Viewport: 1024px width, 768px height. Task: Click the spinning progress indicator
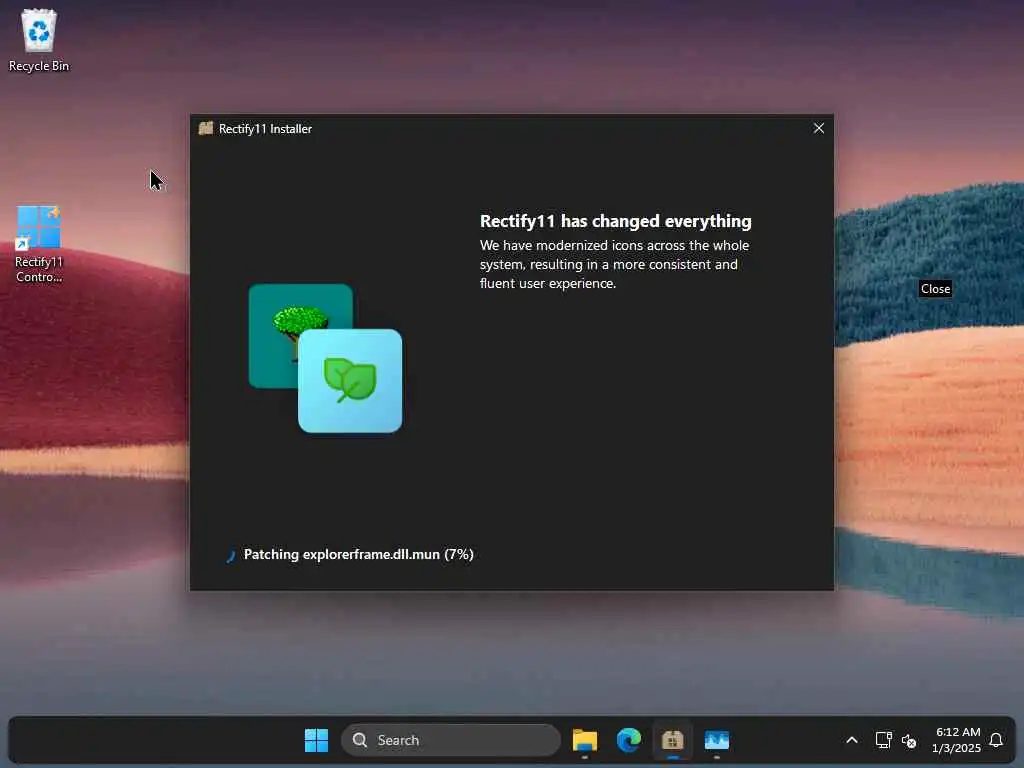pos(230,556)
